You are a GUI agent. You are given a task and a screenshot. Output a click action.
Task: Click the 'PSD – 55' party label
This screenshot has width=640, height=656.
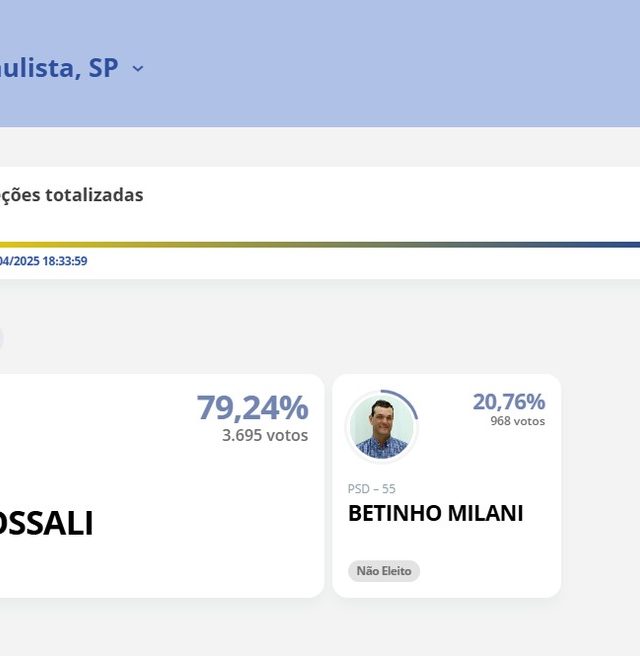(x=371, y=489)
